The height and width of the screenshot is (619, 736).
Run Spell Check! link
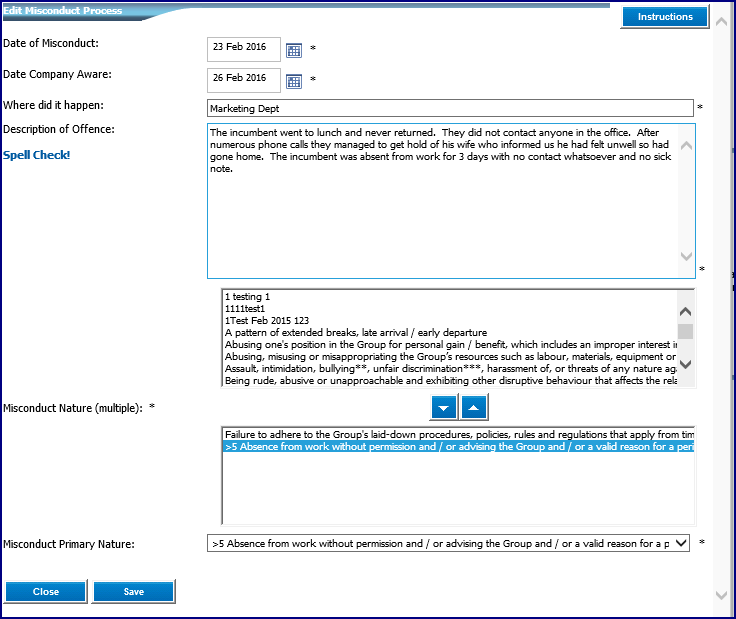pos(36,155)
